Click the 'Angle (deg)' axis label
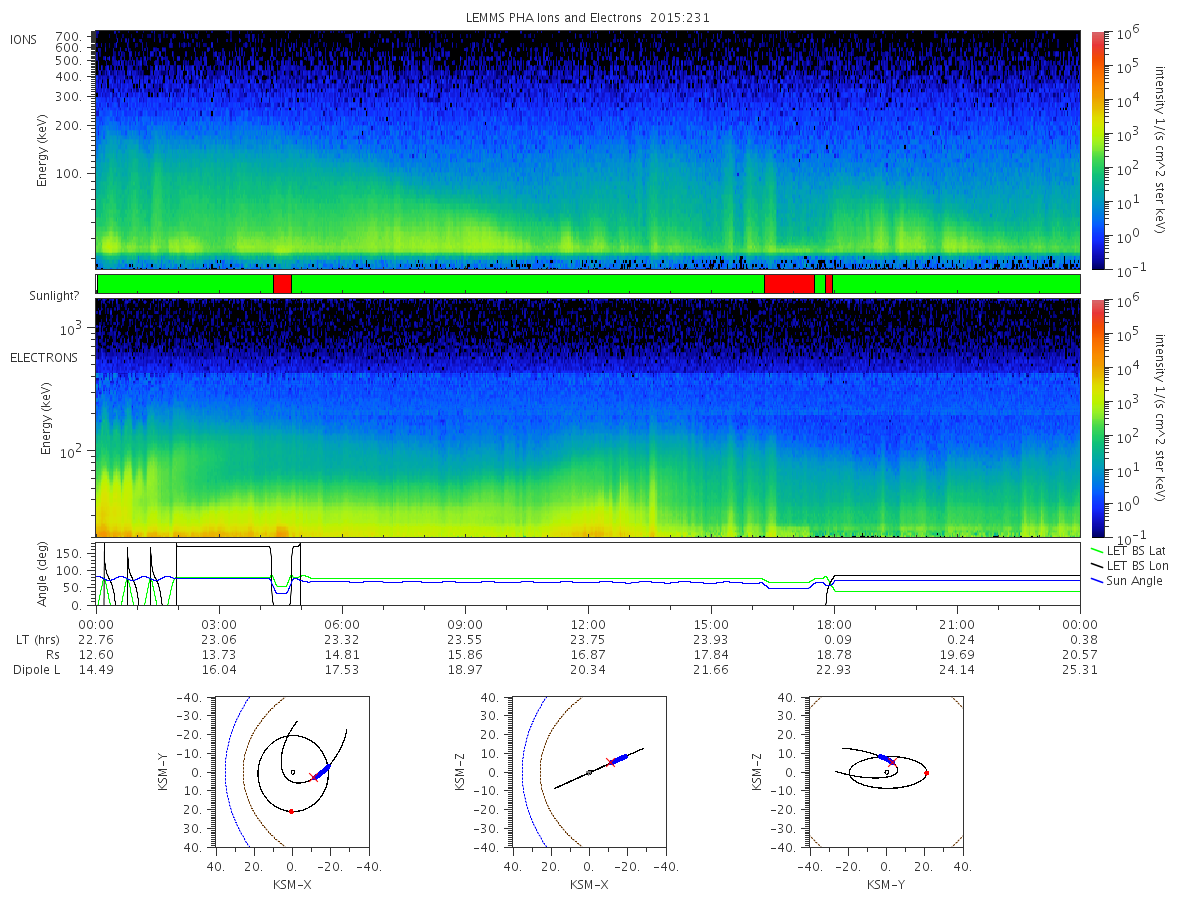 click(42, 575)
